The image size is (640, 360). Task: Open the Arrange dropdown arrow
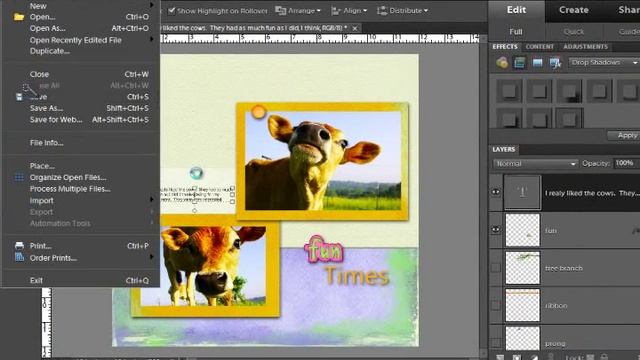coord(319,11)
